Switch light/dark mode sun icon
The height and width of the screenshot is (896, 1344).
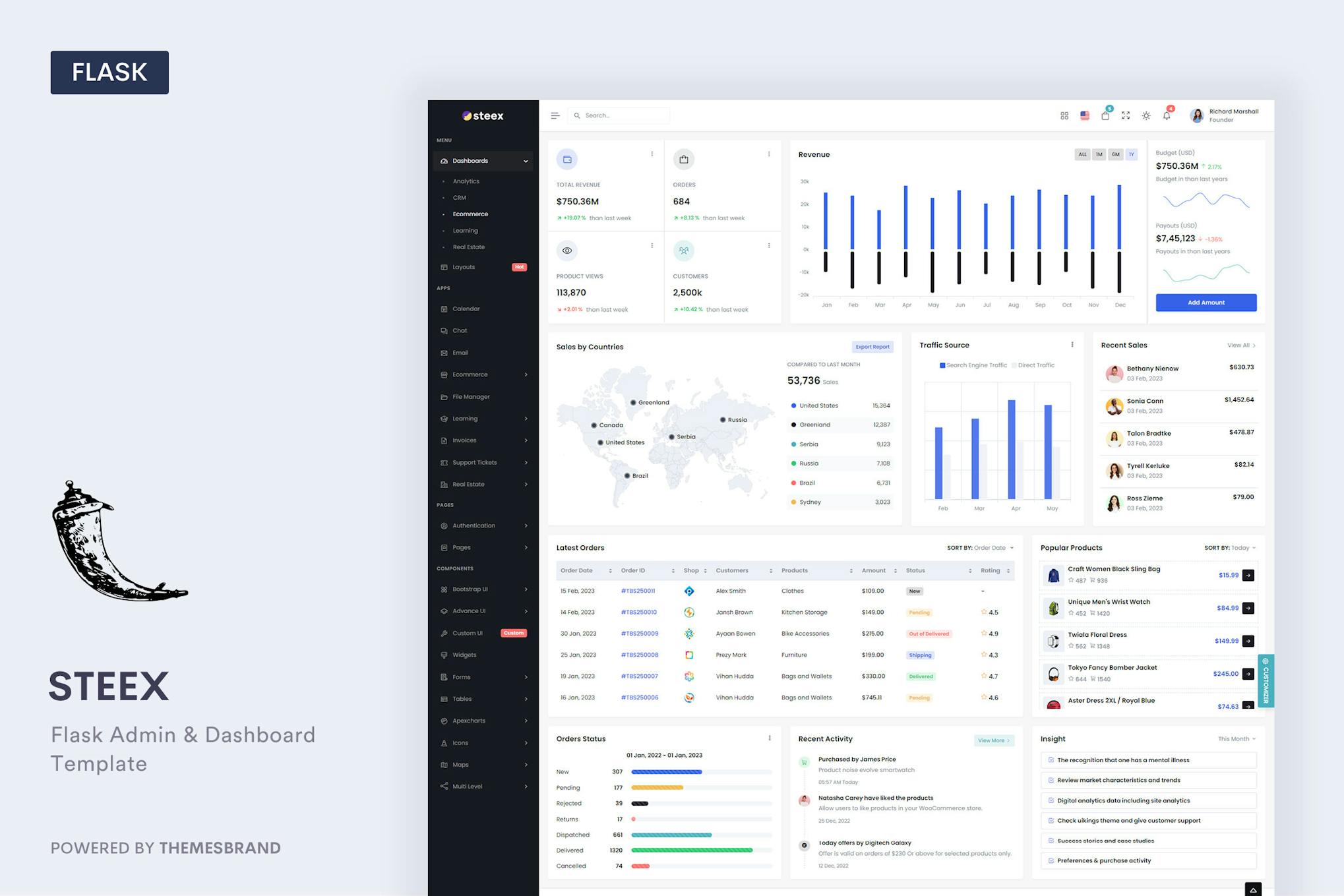pos(1146,115)
